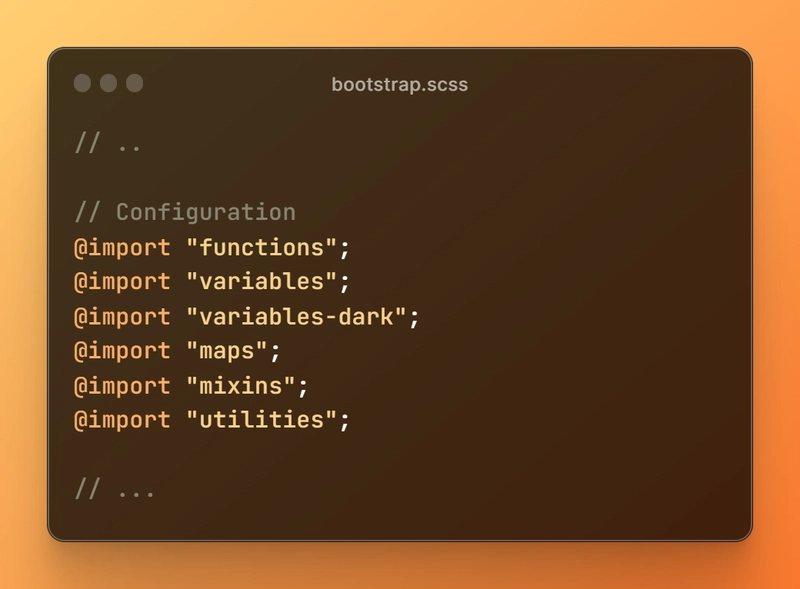Click the bootstrap.scss window title
The width and height of the screenshot is (800, 589).
coord(399,85)
